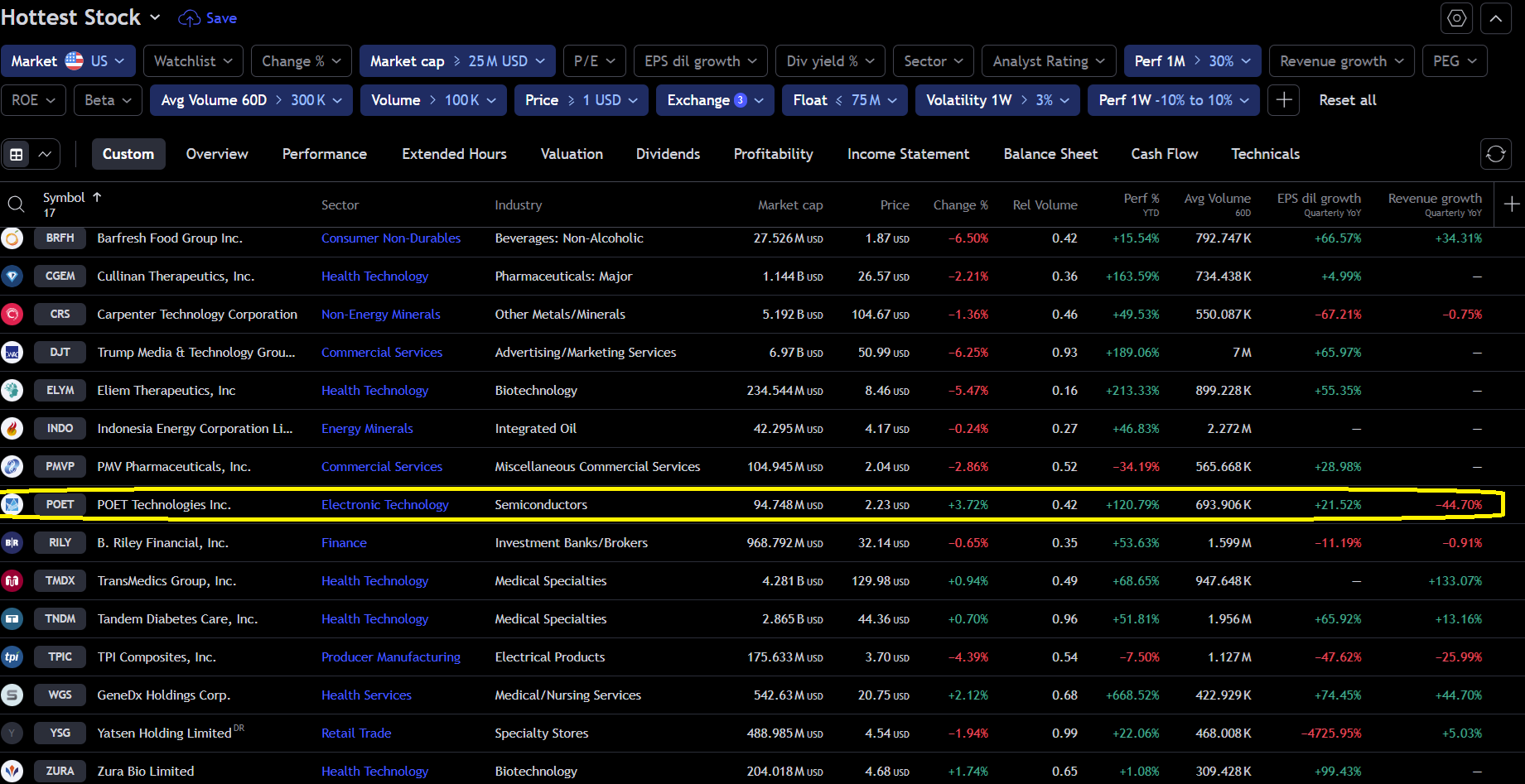Click the screener settings camera icon

click(1457, 18)
